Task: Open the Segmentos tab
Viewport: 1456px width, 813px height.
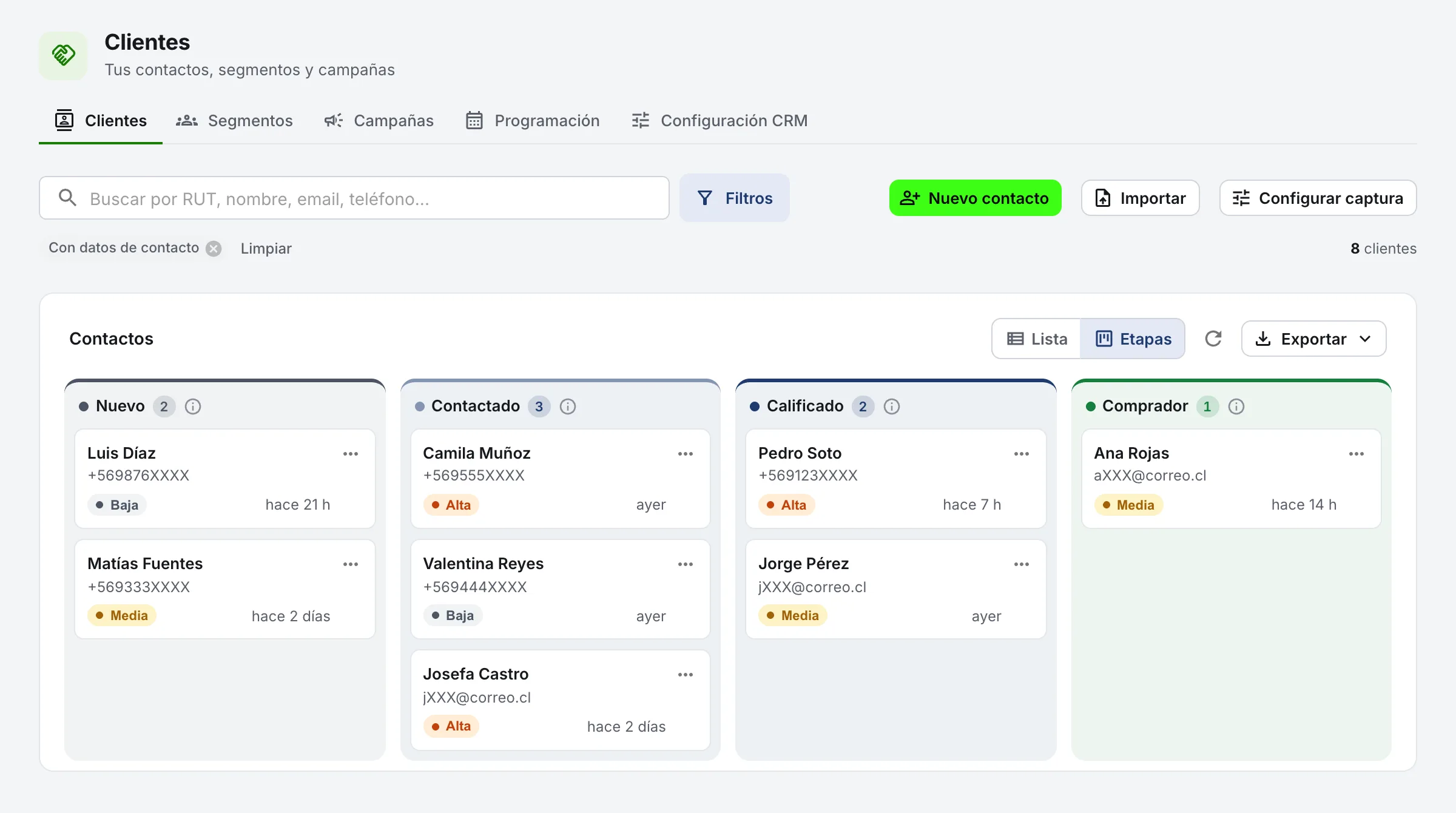Action: coord(234,121)
